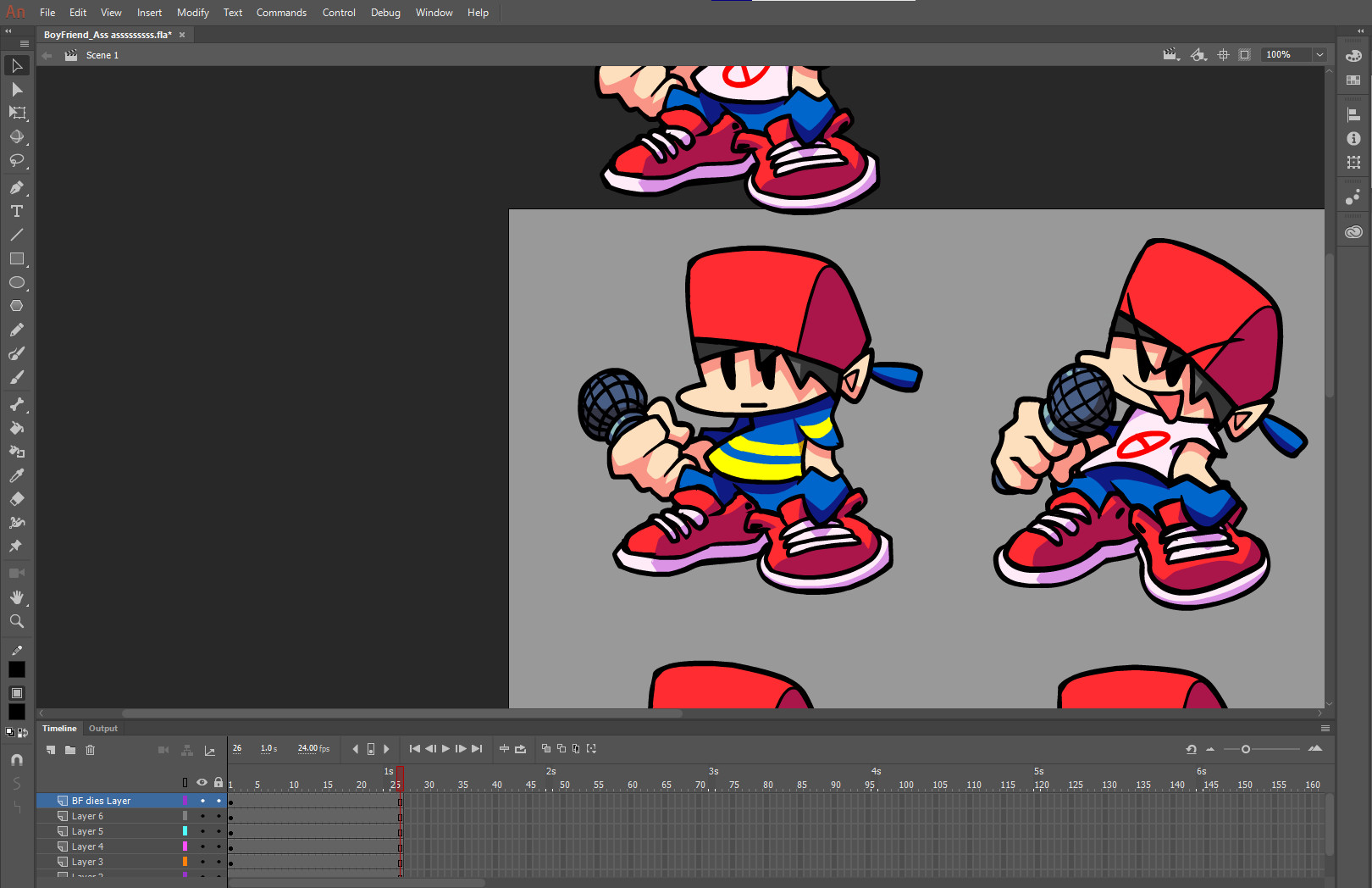Image resolution: width=1372 pixels, height=888 pixels.
Task: Select the Lasso tool
Action: [17, 160]
